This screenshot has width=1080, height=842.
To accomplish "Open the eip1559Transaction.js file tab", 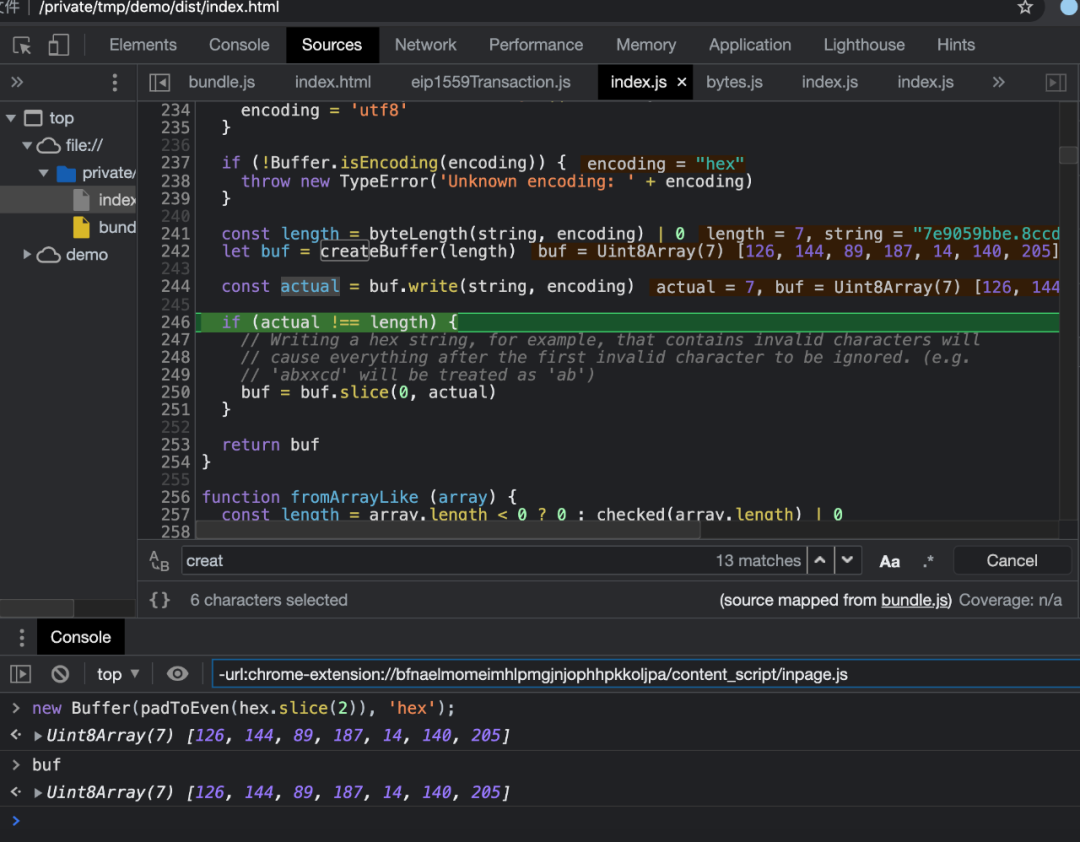I will pyautogui.click(x=490, y=83).
